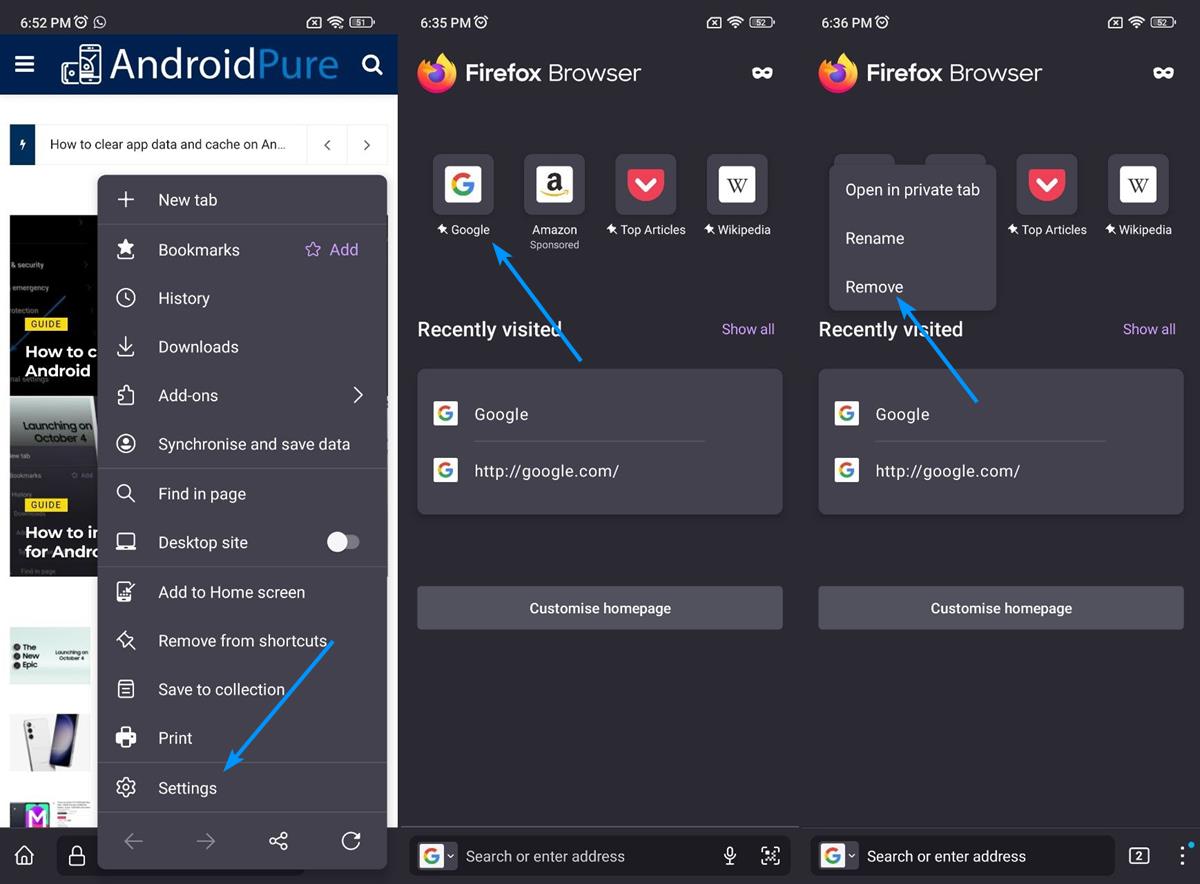Select Settings from the browser menu

[187, 788]
